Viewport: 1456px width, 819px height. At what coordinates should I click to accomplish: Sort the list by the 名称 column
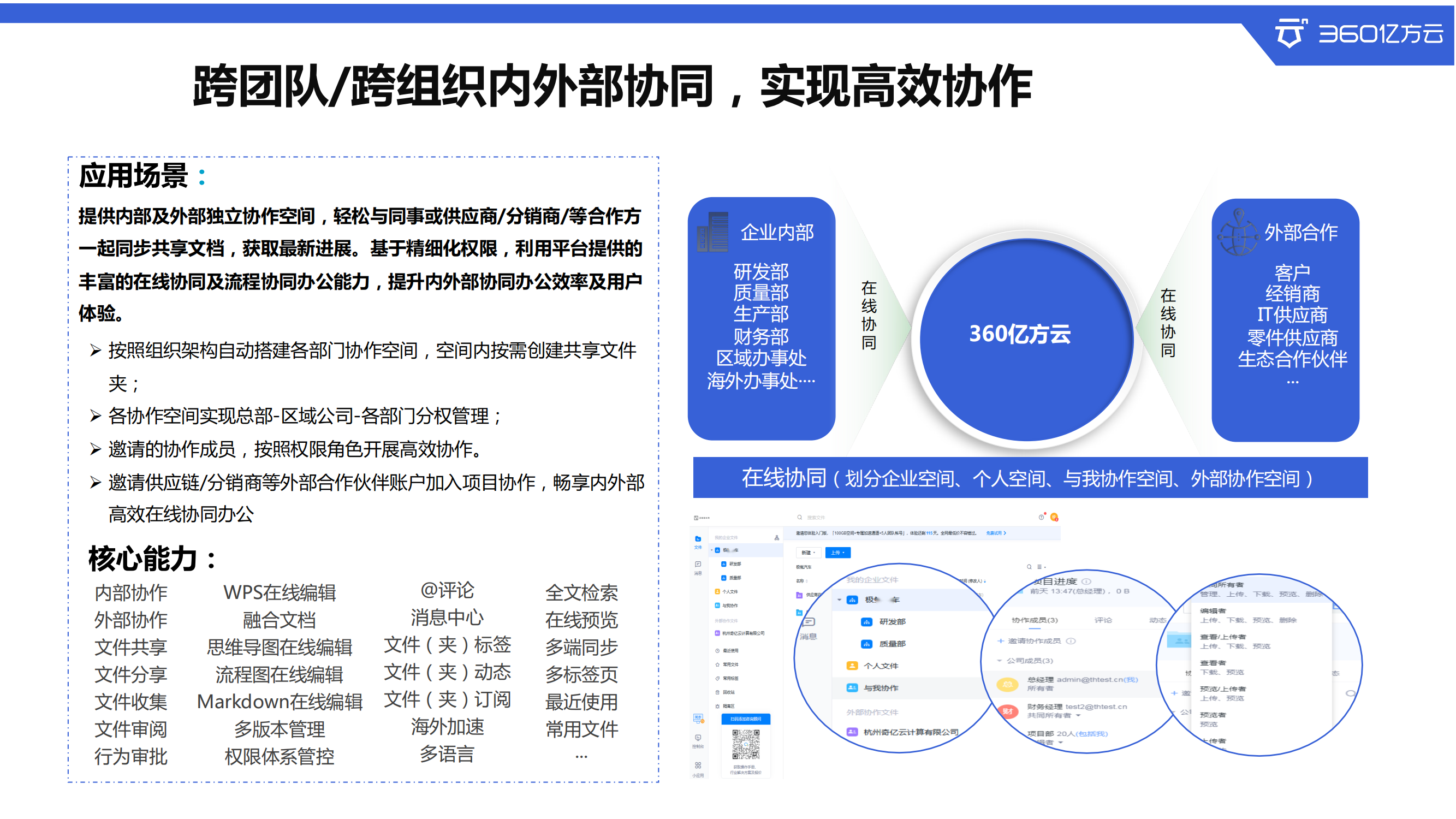pos(801,580)
